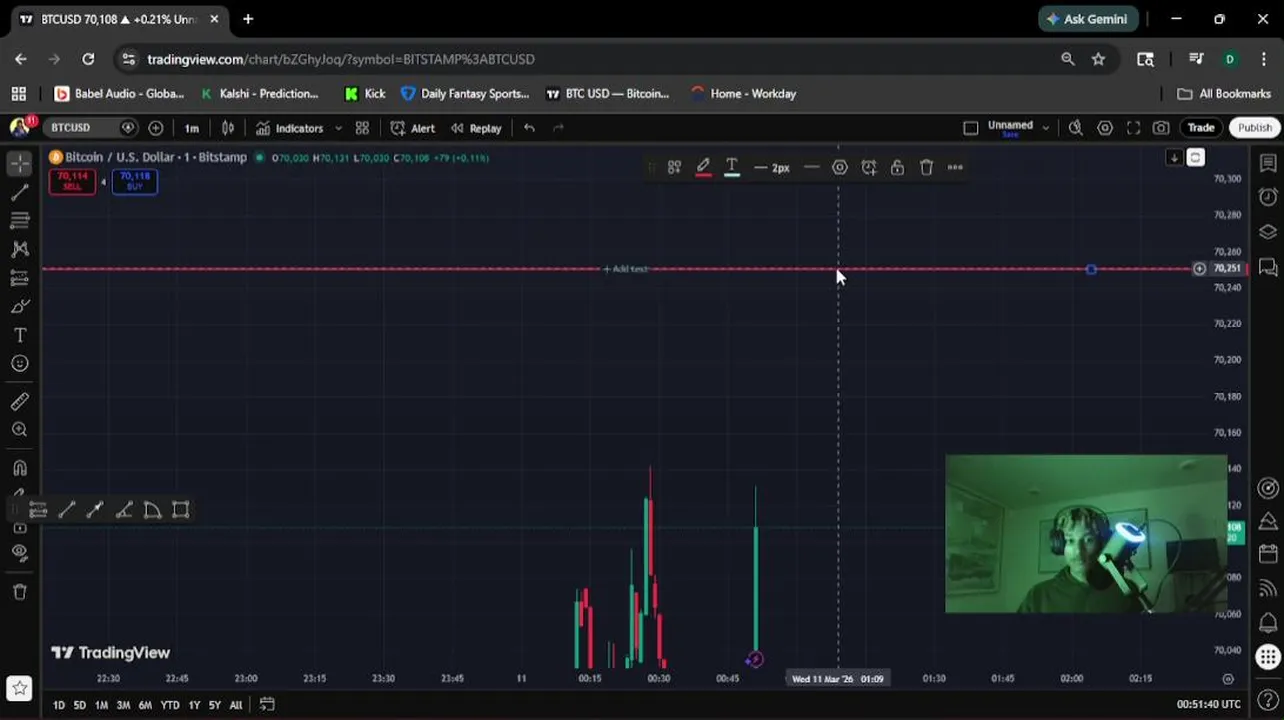Expand the manage layouts chevron
Screen dimensions: 1284x720
pos(1046,128)
